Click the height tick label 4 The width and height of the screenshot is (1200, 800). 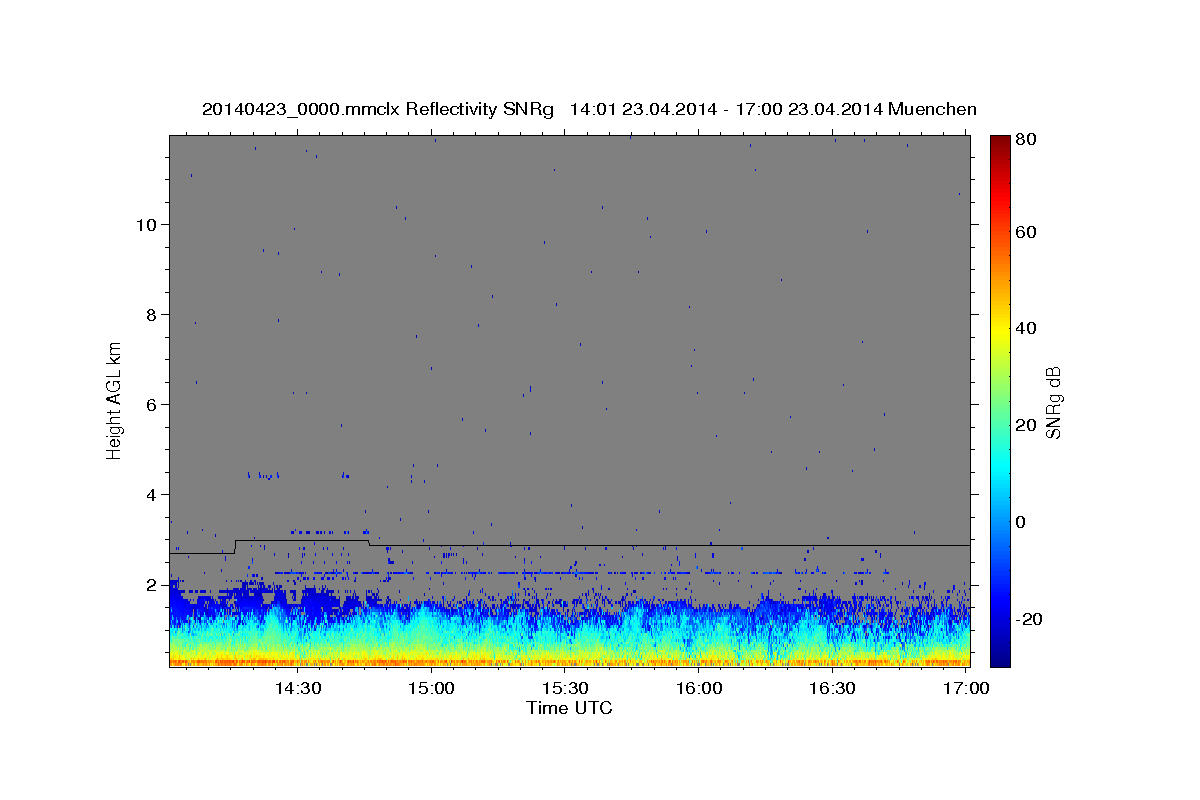(152, 494)
